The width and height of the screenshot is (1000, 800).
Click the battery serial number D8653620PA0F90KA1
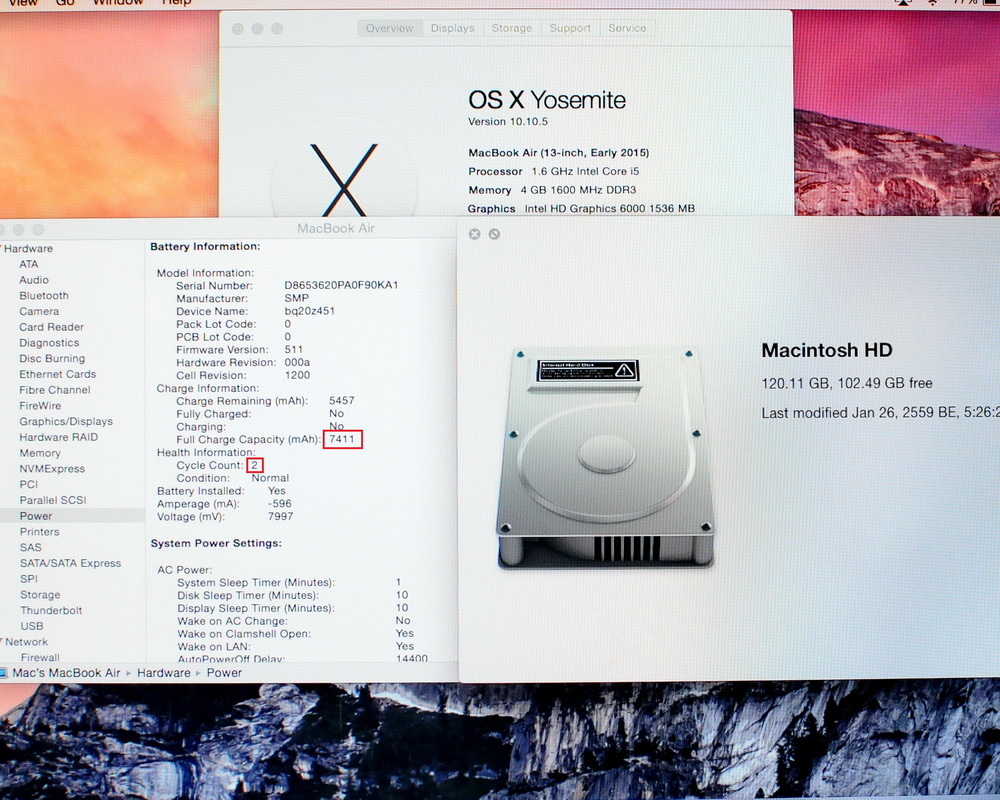pos(341,285)
